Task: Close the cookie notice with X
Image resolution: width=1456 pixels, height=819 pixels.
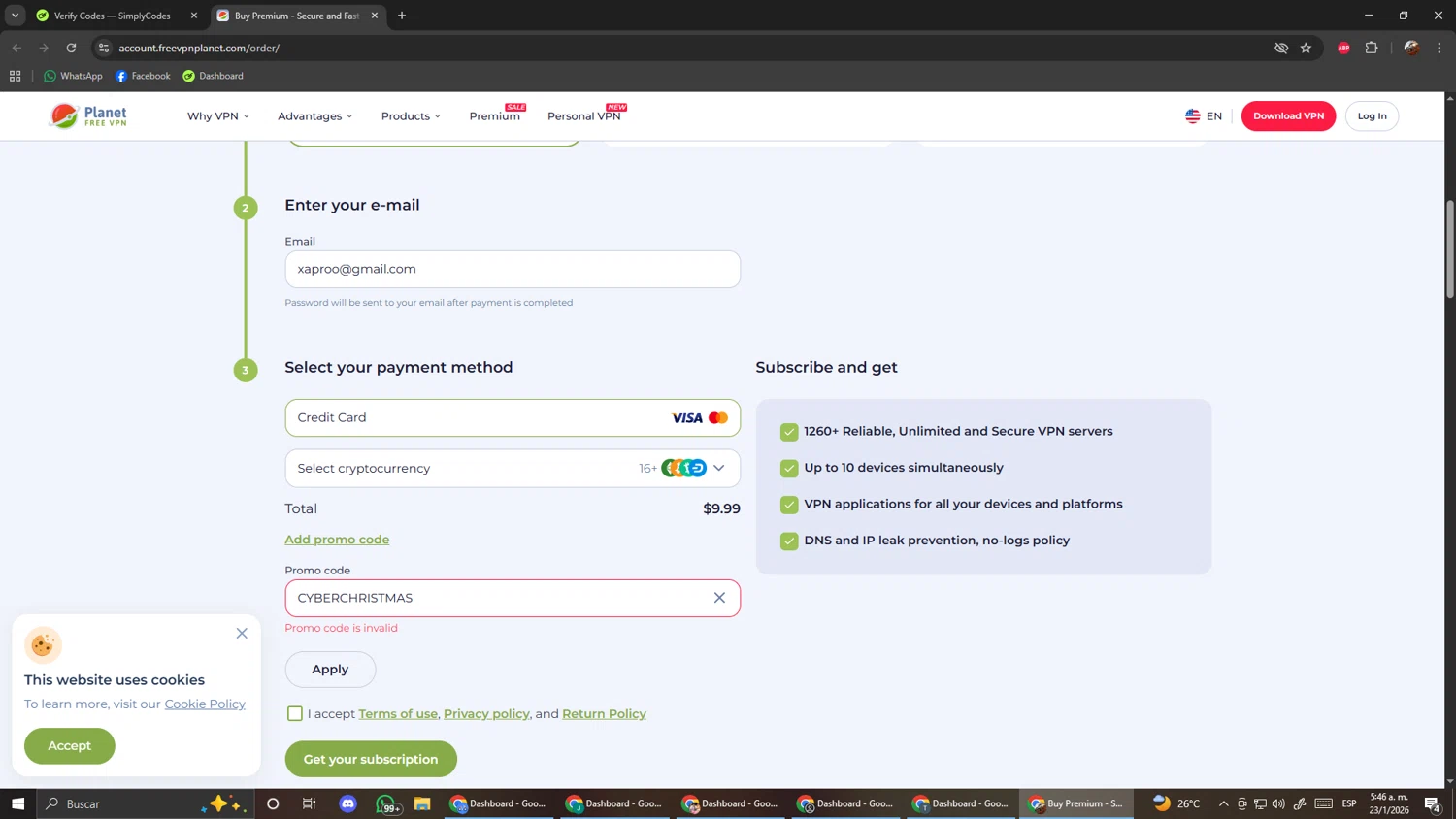Action: pyautogui.click(x=242, y=633)
